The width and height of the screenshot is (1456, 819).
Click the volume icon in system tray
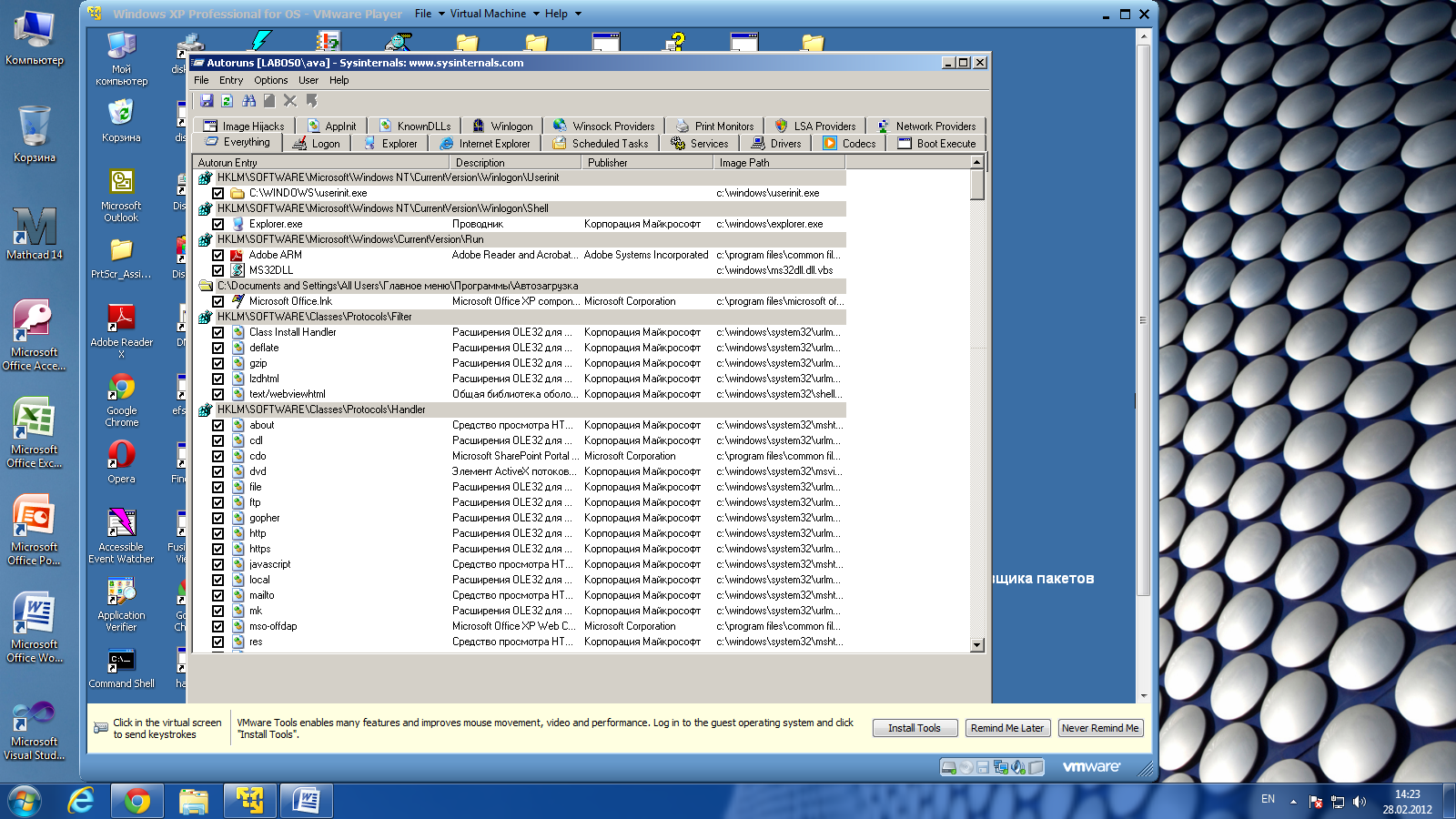point(1360,802)
